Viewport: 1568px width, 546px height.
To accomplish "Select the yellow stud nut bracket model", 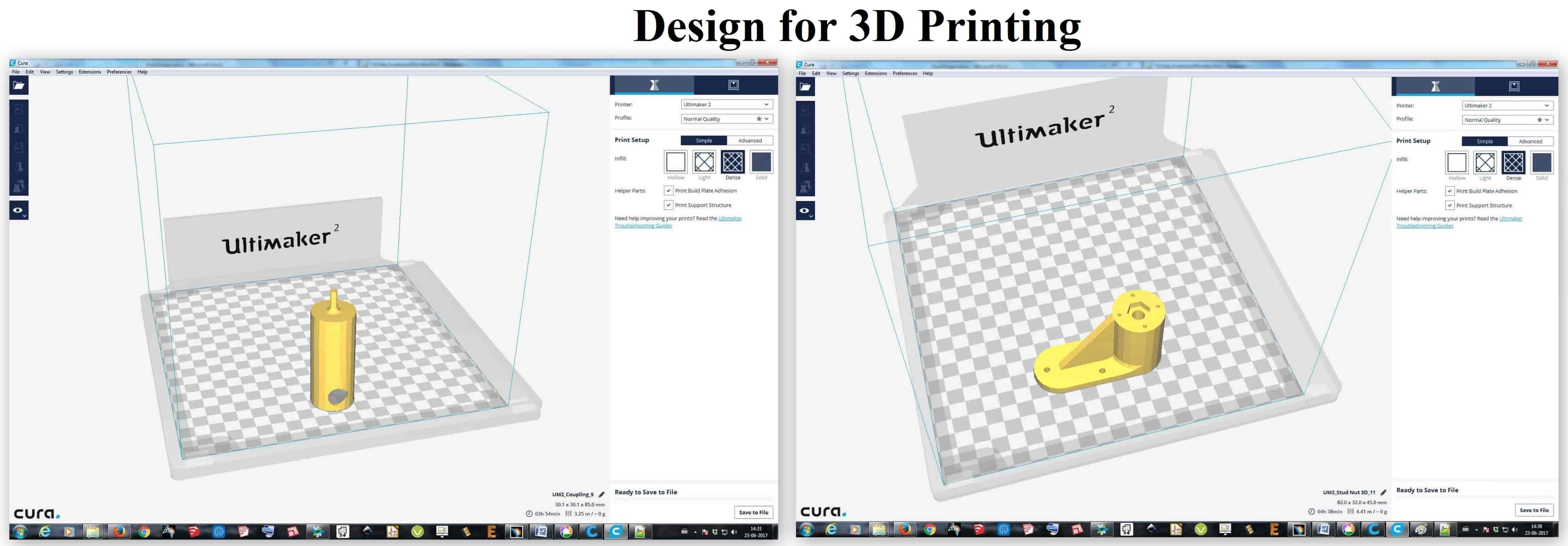I will [1099, 341].
